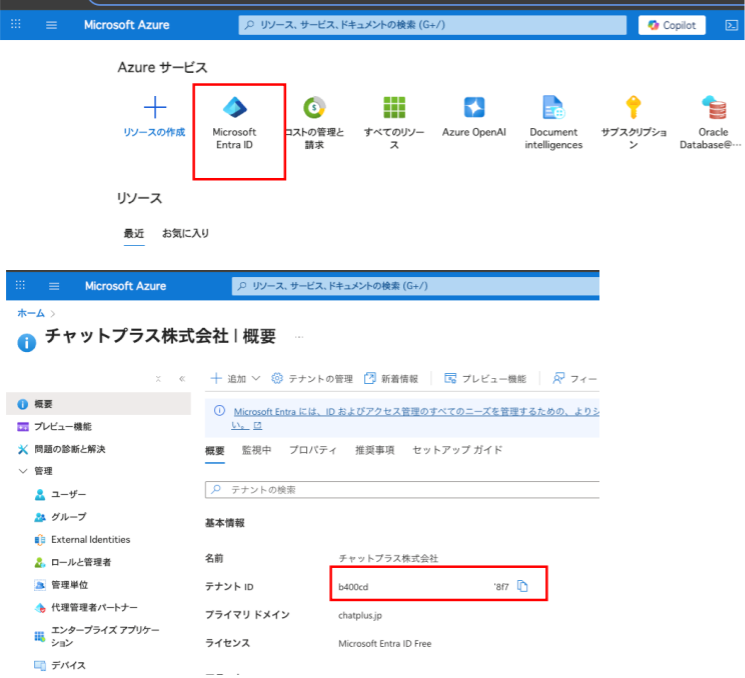Click the primary domain chatplus.jp
Screen dimensions: 745x678
(x=360, y=616)
